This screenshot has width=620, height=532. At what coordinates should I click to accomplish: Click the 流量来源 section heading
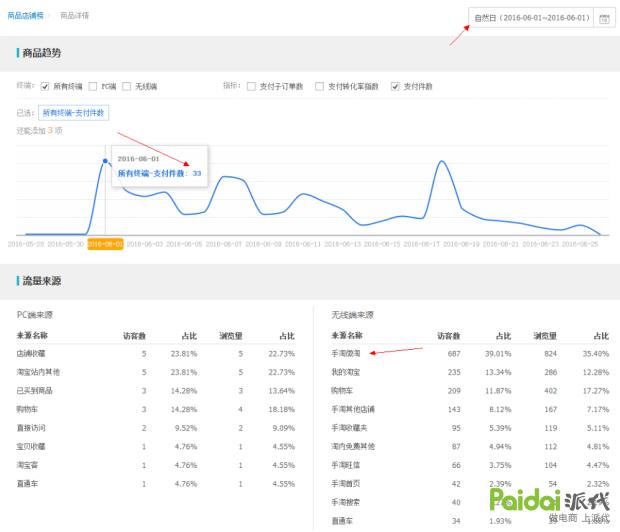[42, 281]
